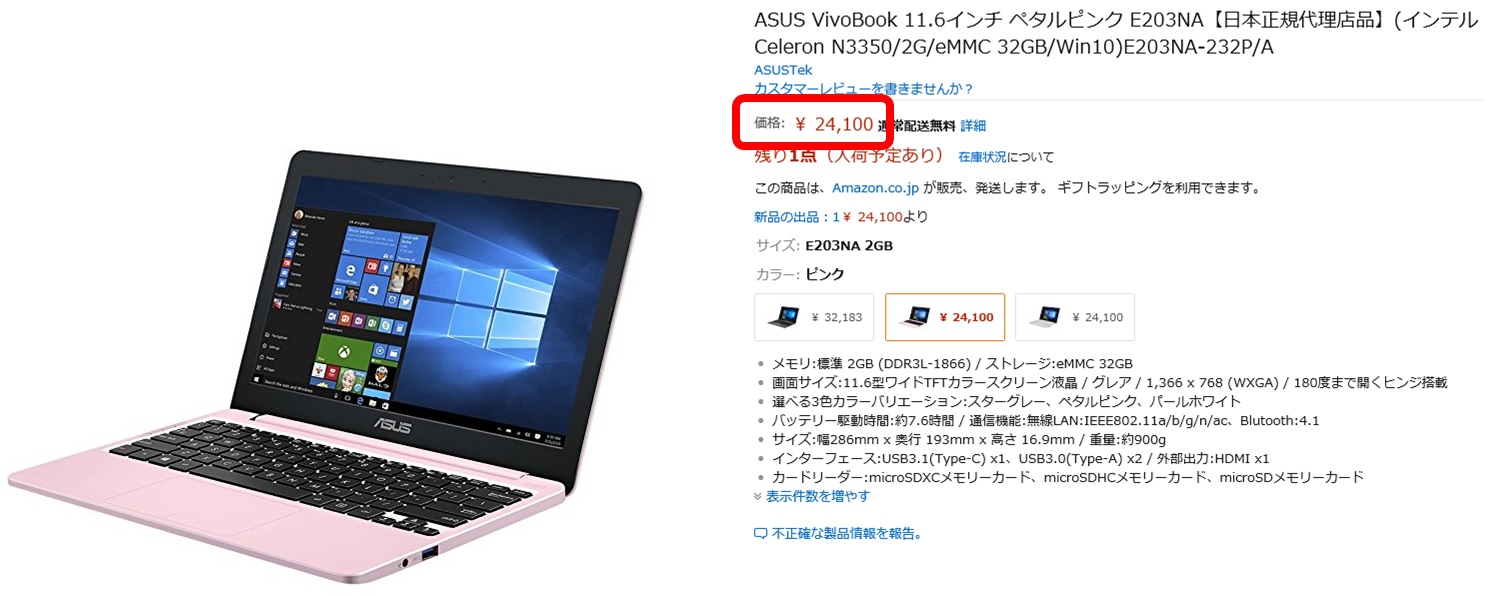
Task: Select the Star Grey color option at ¥32,183
Action: pyautogui.click(x=814, y=317)
